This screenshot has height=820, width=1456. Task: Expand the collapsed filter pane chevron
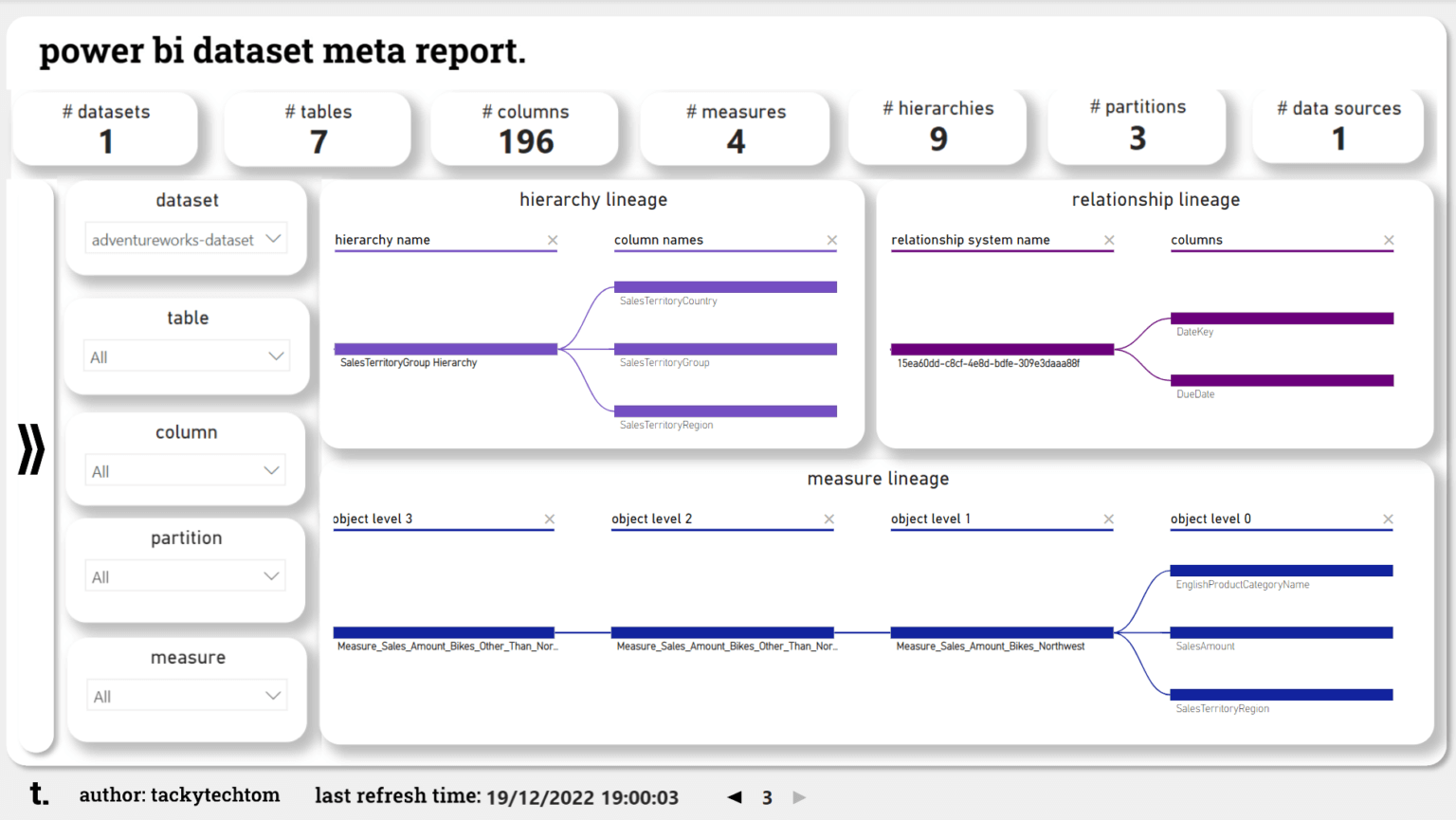point(31,451)
